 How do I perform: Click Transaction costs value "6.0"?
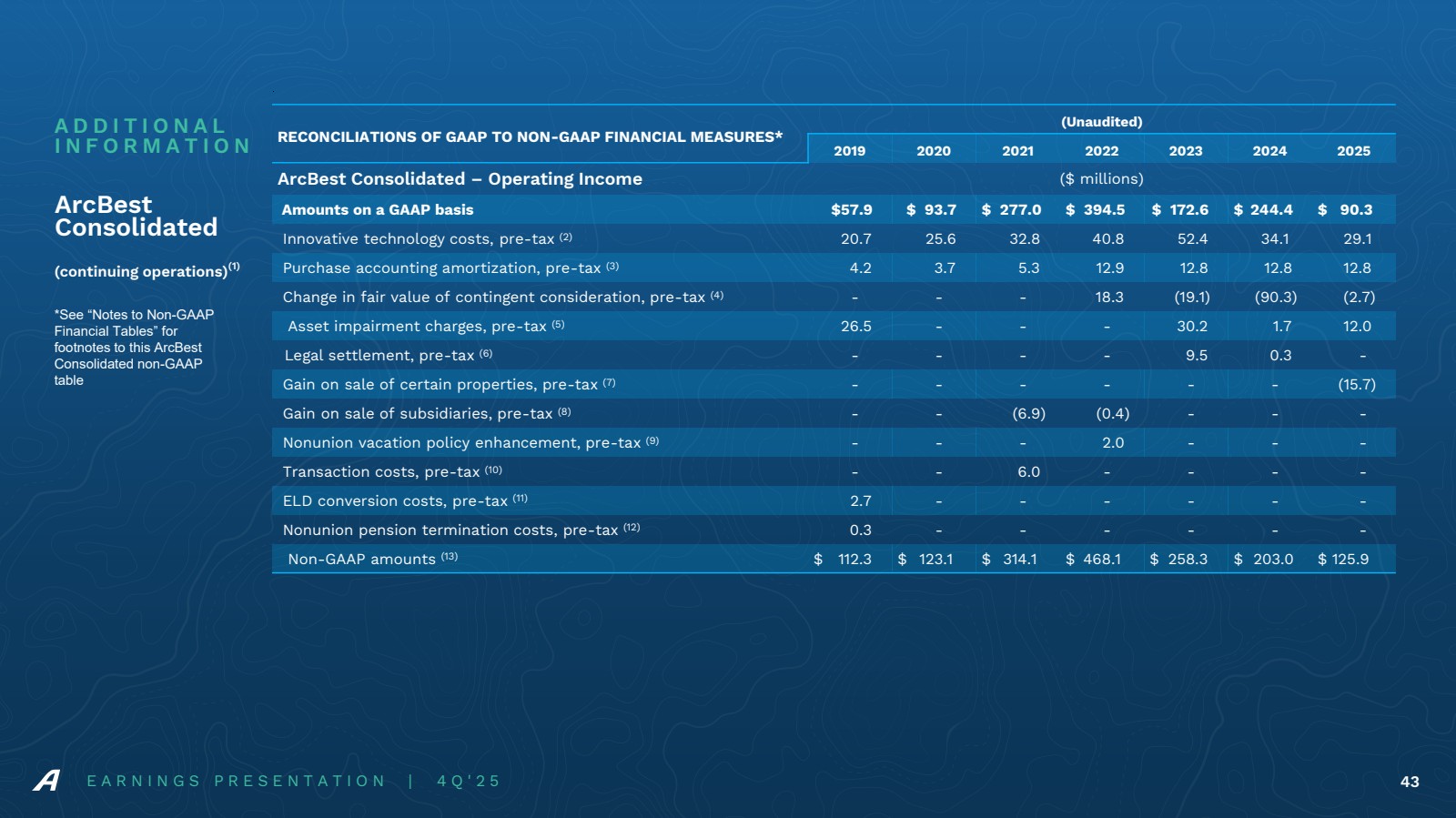coord(1029,472)
